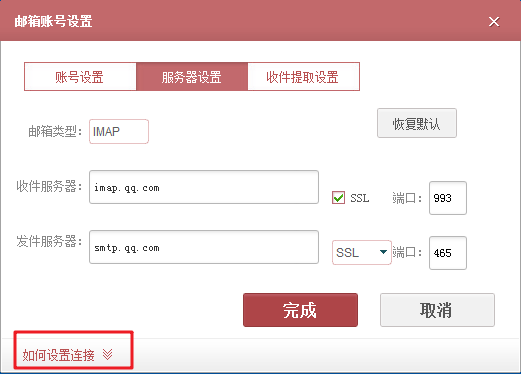521x374 pixels.
Task: Expand double-chevron next to 如何设置连接
Action: 107,355
